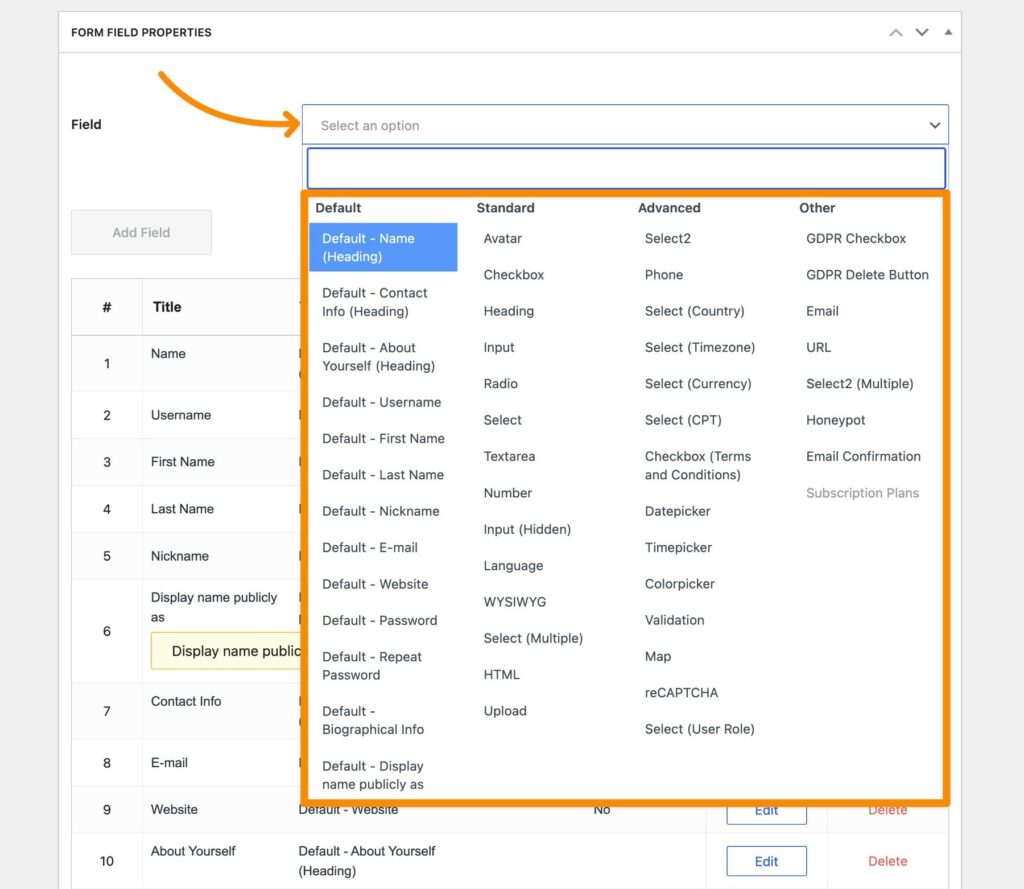
Task: Pick 'Default - Nickname' option
Action: point(383,511)
